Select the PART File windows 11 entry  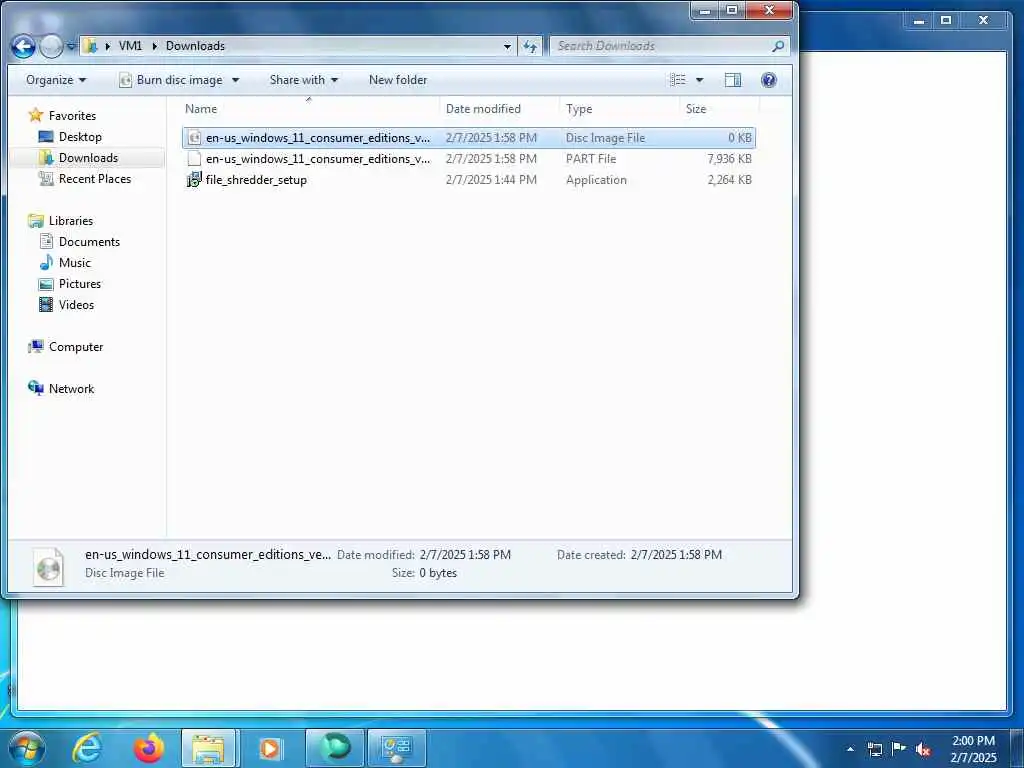click(468, 159)
